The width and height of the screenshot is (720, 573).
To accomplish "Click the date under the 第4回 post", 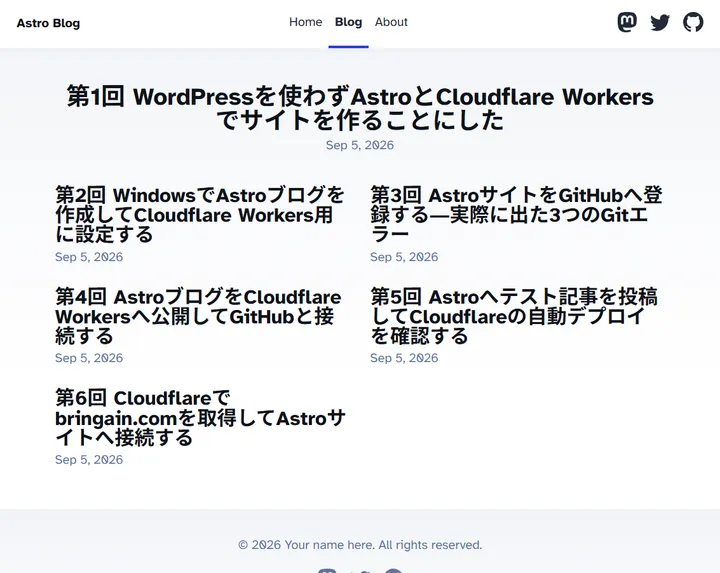I will (x=89, y=358).
